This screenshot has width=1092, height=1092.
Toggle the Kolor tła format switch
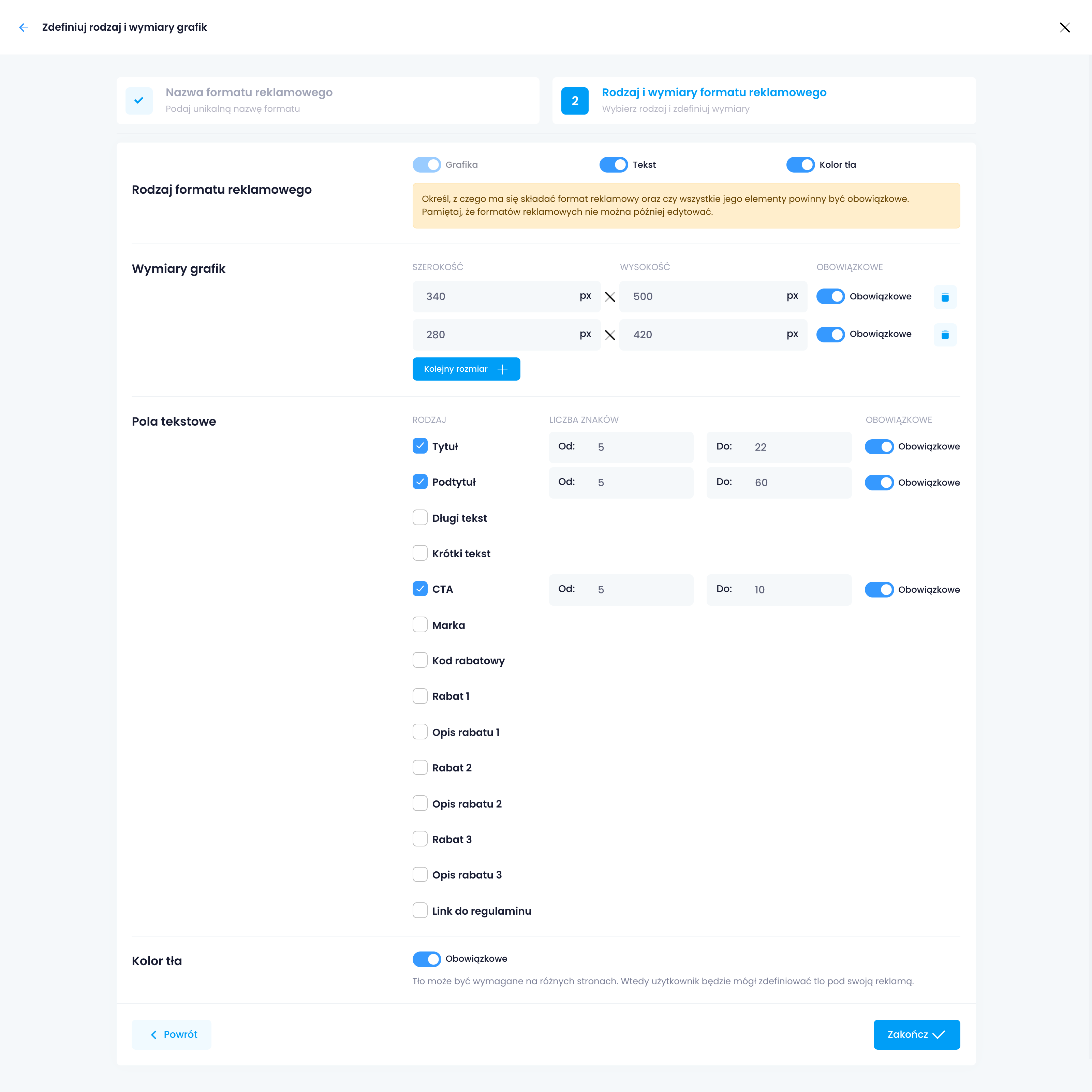[800, 164]
